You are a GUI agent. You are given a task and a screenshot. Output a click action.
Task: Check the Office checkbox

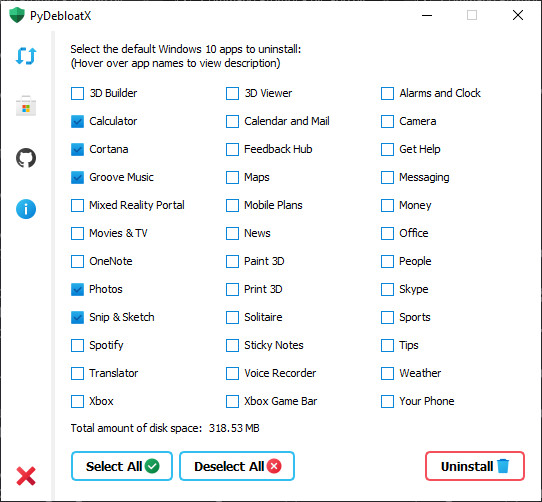coord(387,233)
